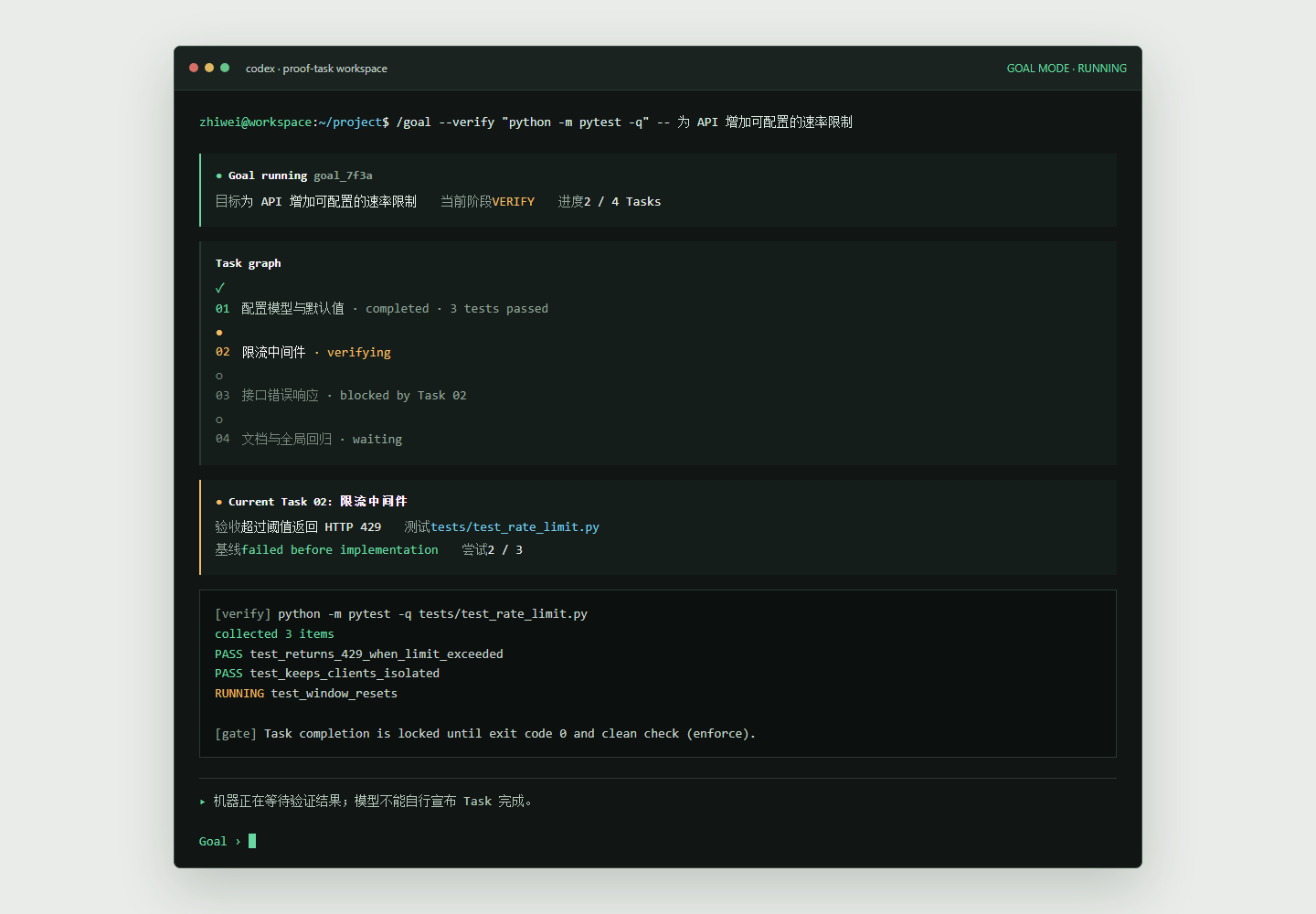Click the Goal running label
1316x914 pixels.
click(x=268, y=175)
